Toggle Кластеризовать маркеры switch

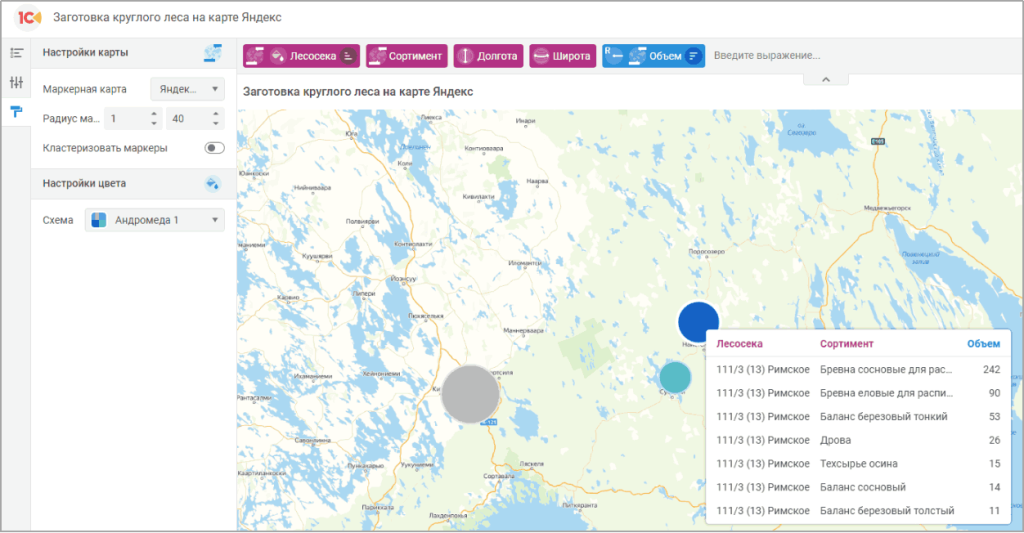click(214, 148)
